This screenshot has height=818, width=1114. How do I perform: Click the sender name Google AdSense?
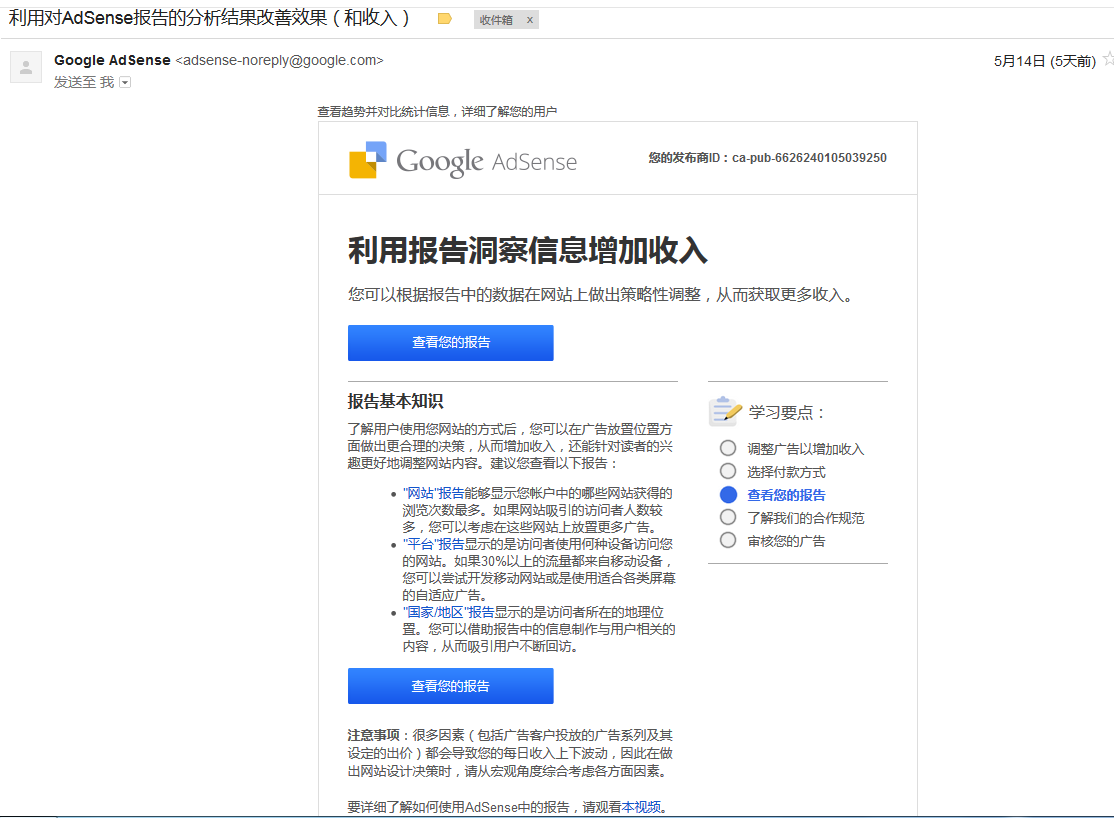112,60
